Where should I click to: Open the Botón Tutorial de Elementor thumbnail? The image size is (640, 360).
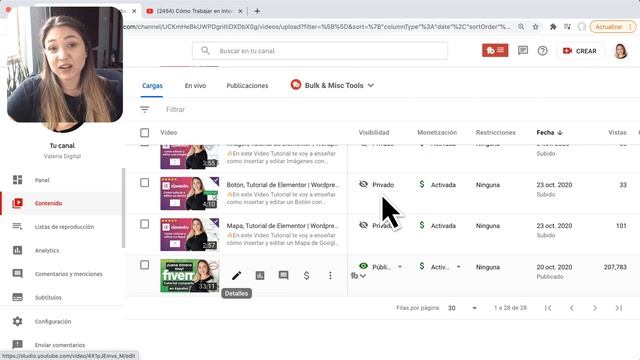point(189,193)
